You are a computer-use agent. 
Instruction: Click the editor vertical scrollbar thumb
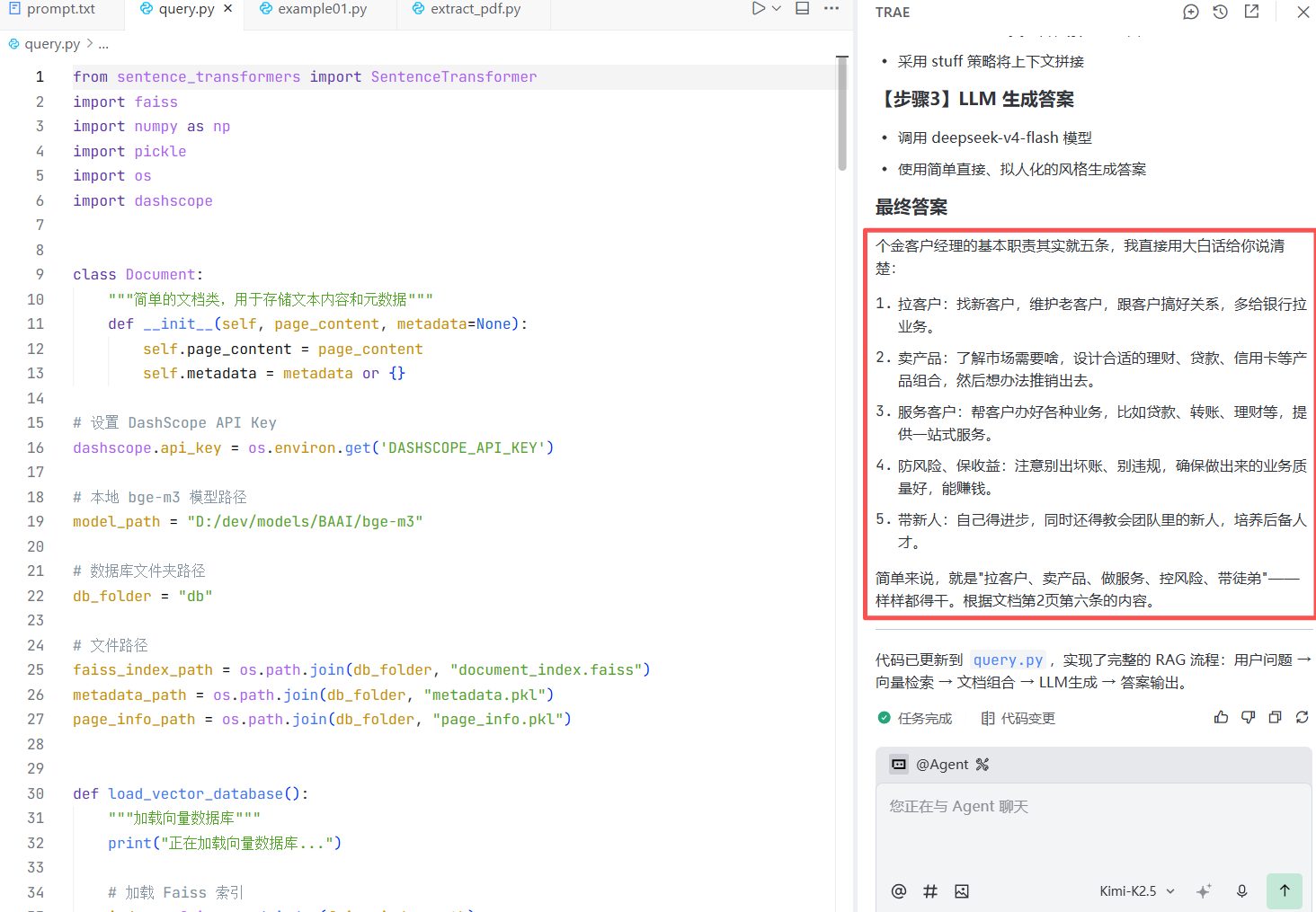842,113
